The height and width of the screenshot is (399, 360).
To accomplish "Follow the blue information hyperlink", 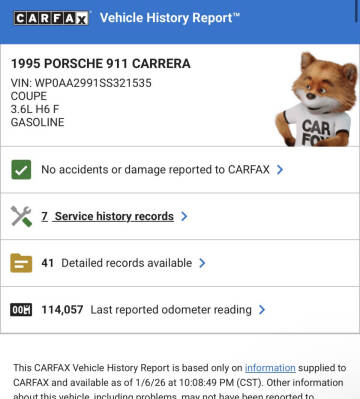I will point(270,368).
